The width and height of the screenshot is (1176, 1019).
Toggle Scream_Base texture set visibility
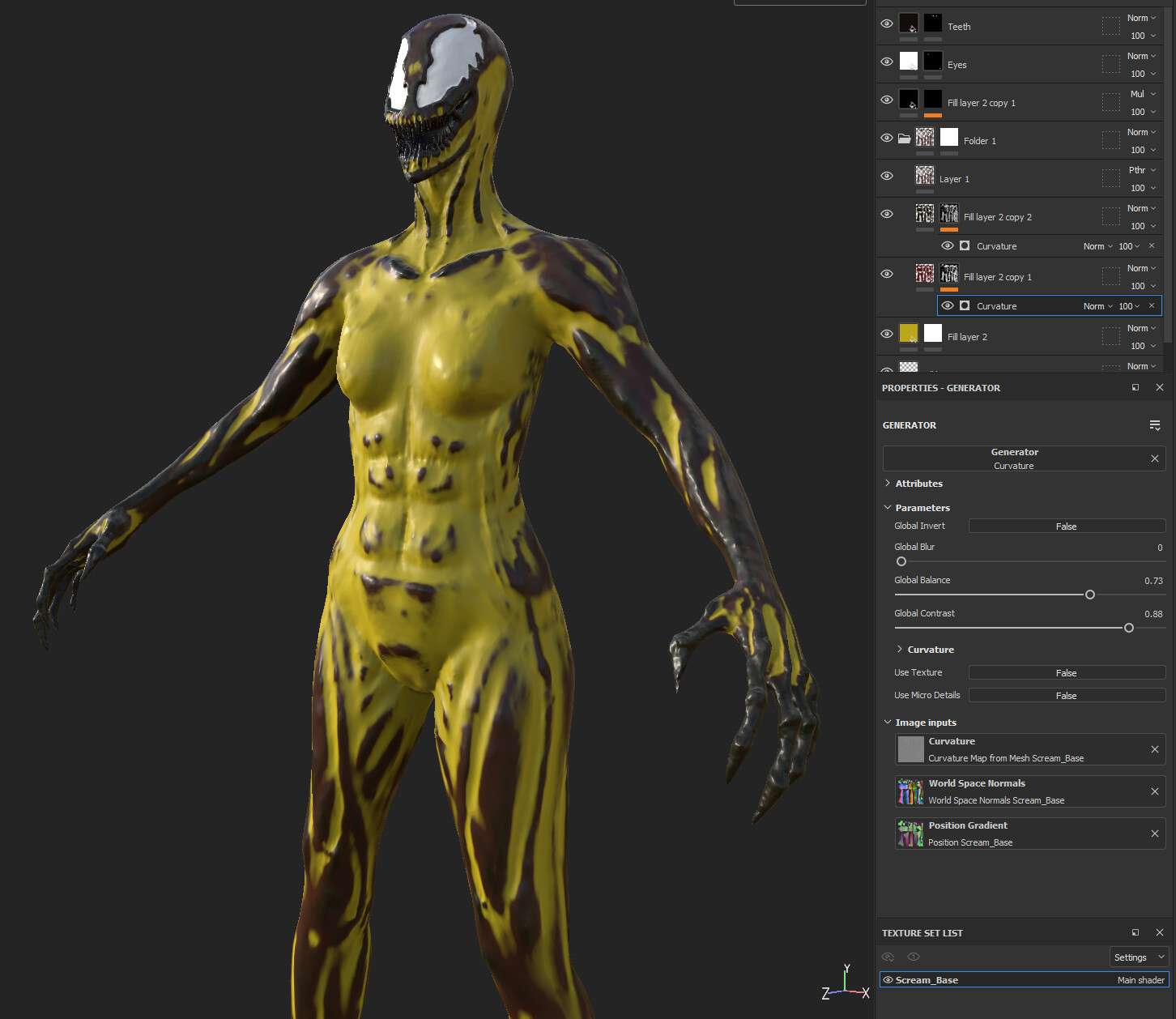pos(888,980)
